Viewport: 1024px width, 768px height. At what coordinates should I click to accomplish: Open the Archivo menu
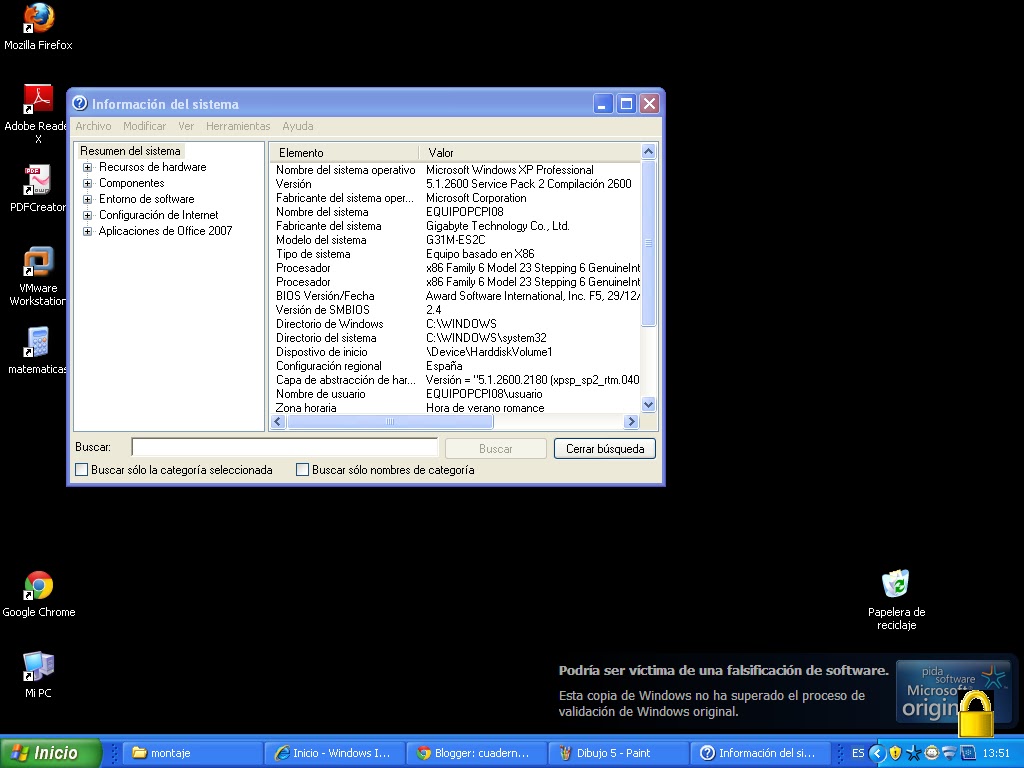pos(93,126)
